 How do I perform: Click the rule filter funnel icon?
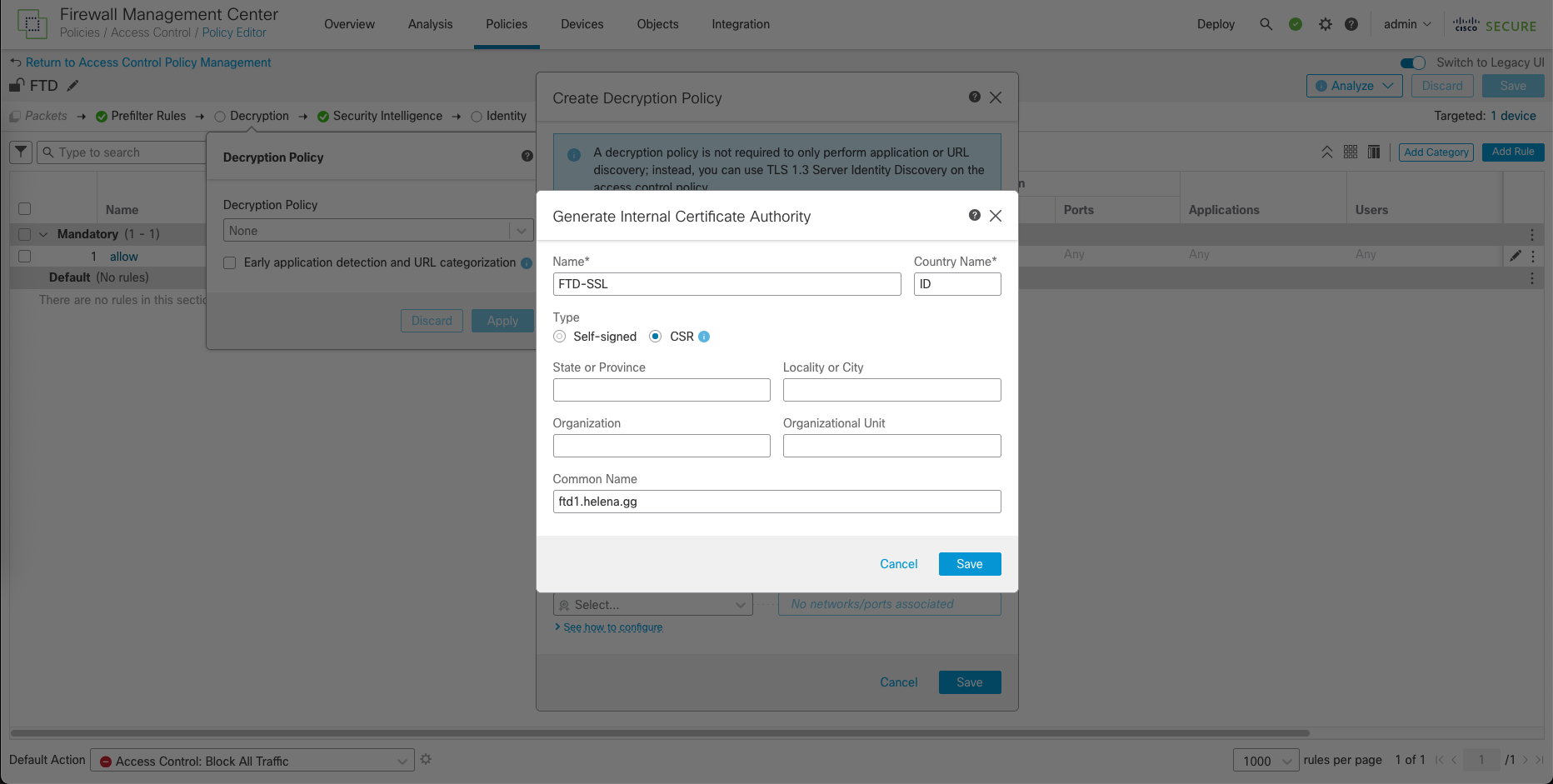click(x=21, y=152)
